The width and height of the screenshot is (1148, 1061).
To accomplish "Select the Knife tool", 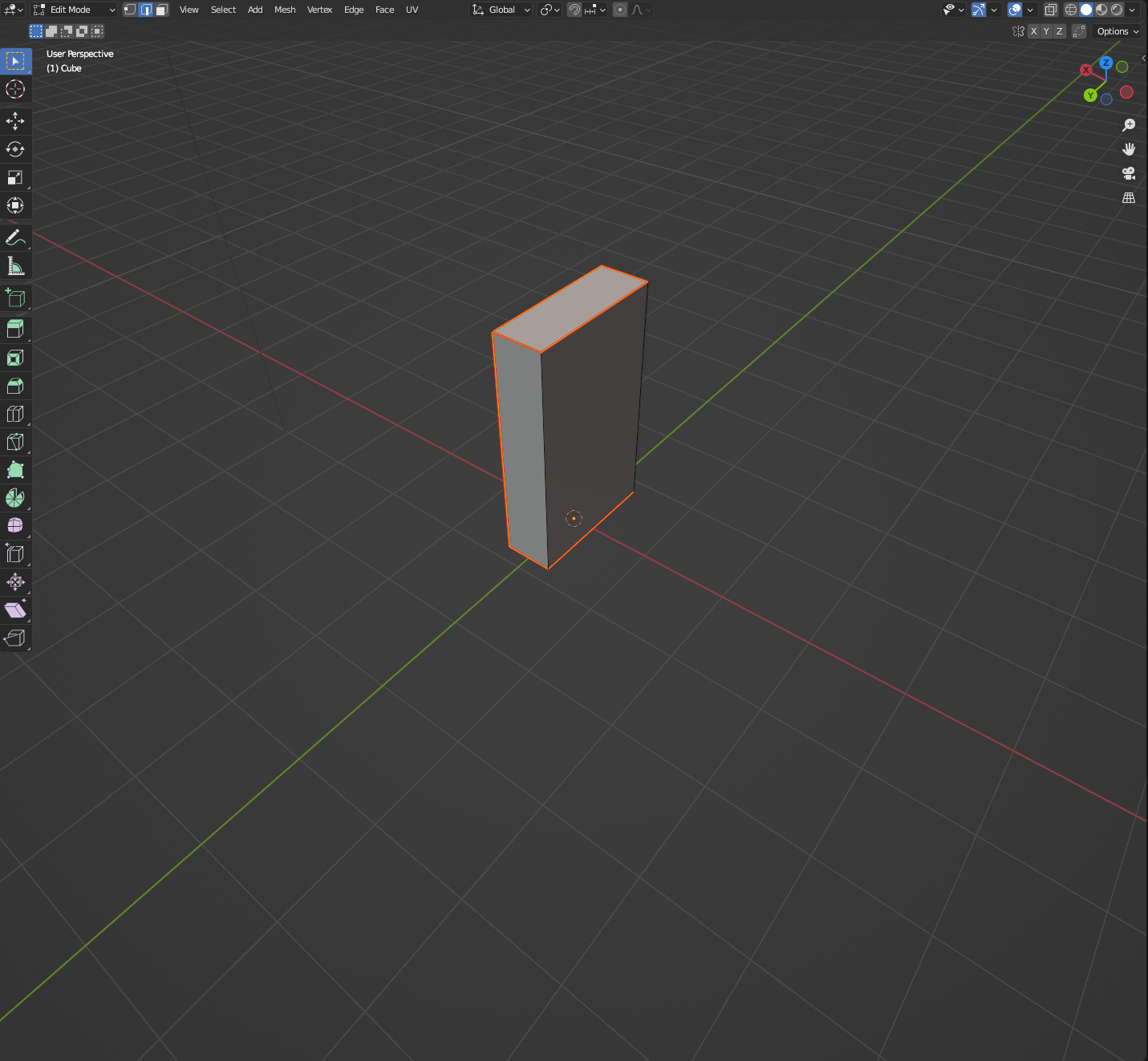I will pos(15,442).
